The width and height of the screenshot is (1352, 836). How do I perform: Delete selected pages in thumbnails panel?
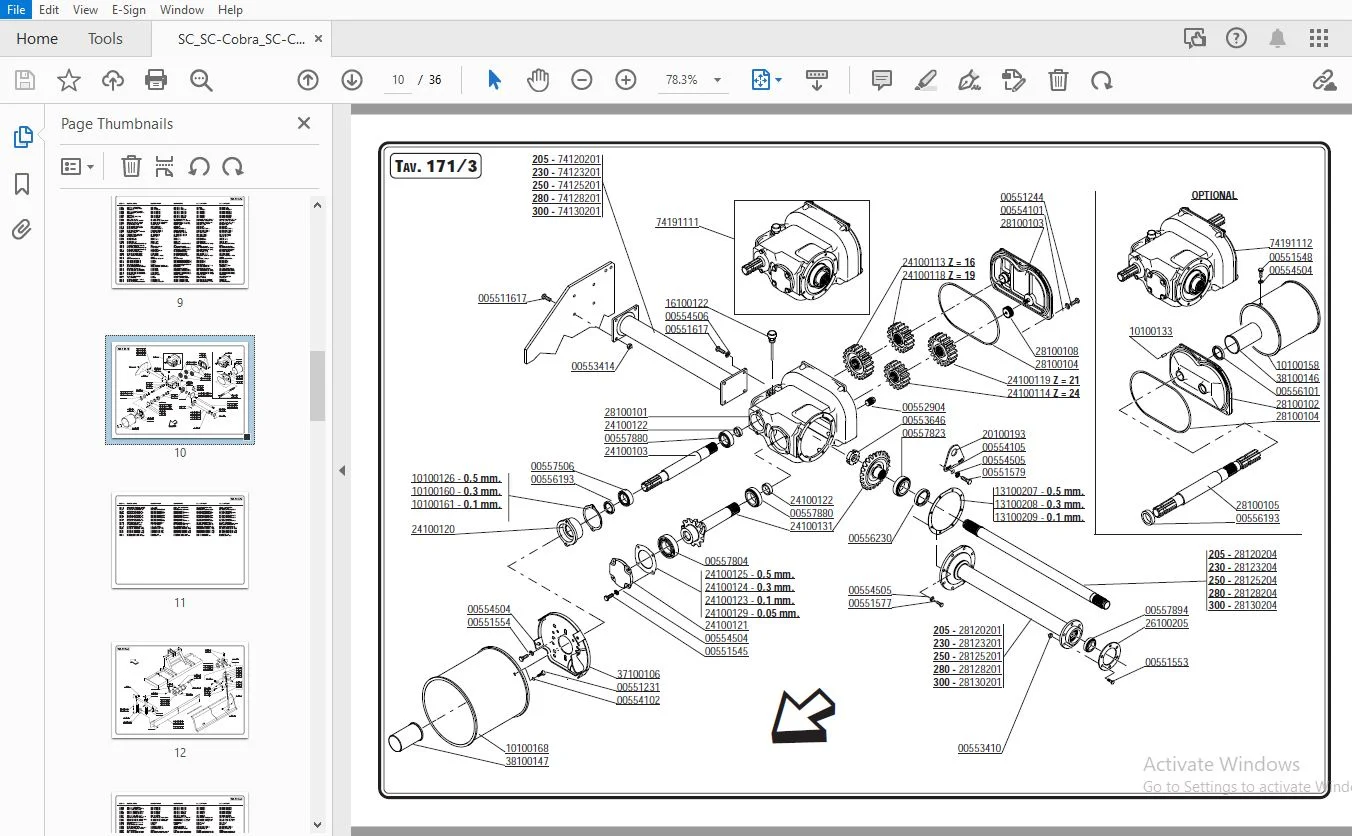[x=131, y=167]
